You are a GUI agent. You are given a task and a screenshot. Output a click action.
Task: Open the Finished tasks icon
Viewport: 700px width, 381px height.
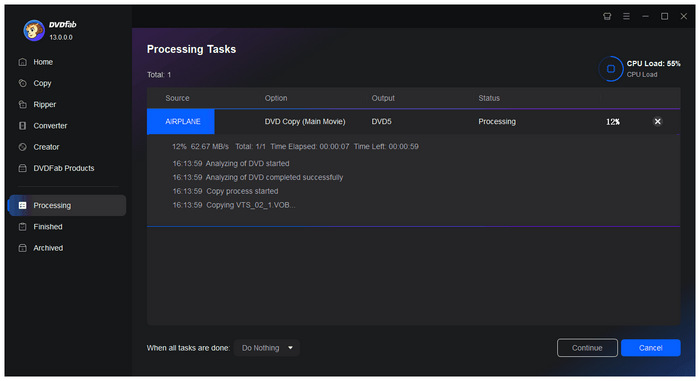click(23, 227)
